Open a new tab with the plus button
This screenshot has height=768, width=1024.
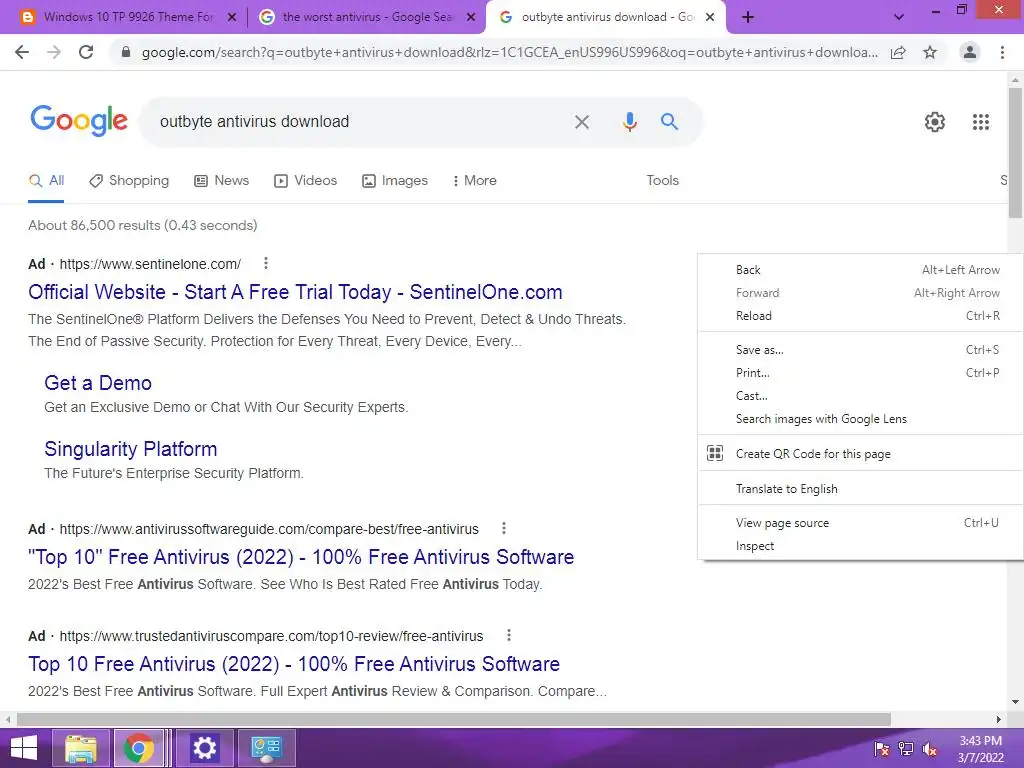748,18
